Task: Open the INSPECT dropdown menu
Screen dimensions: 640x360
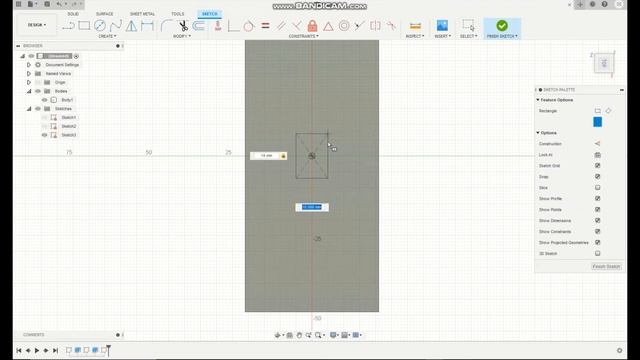Action: coord(415,36)
